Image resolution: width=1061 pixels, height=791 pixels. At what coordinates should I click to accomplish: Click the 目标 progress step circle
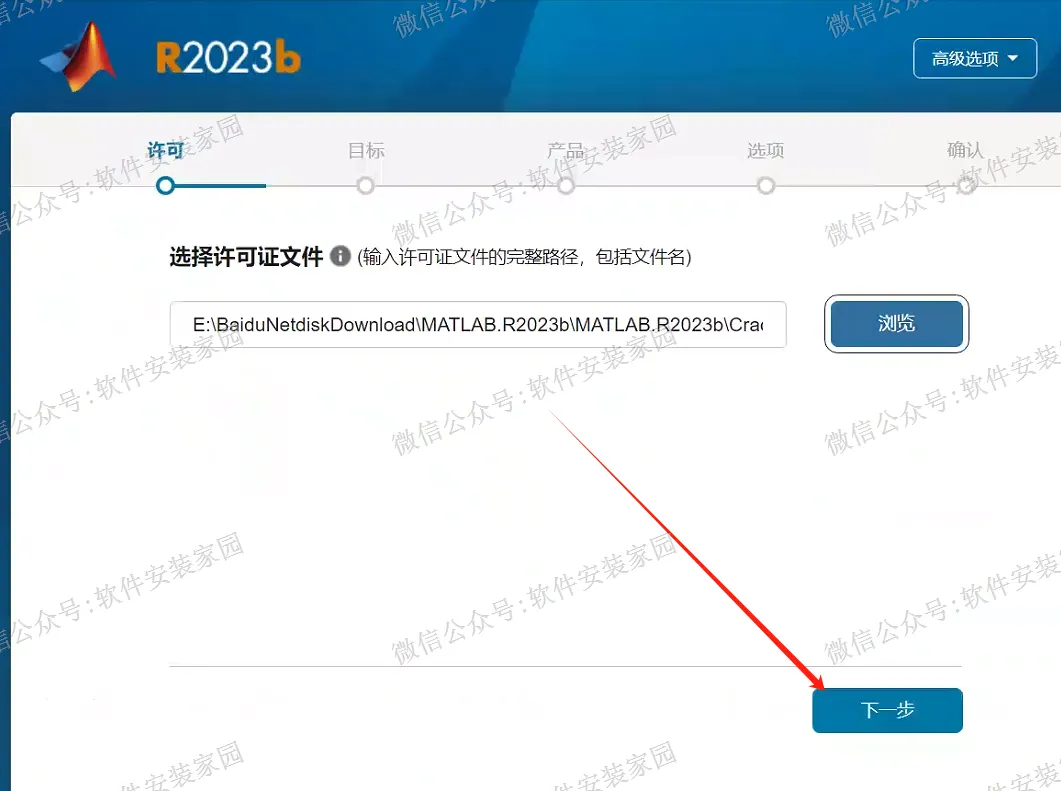(x=365, y=185)
